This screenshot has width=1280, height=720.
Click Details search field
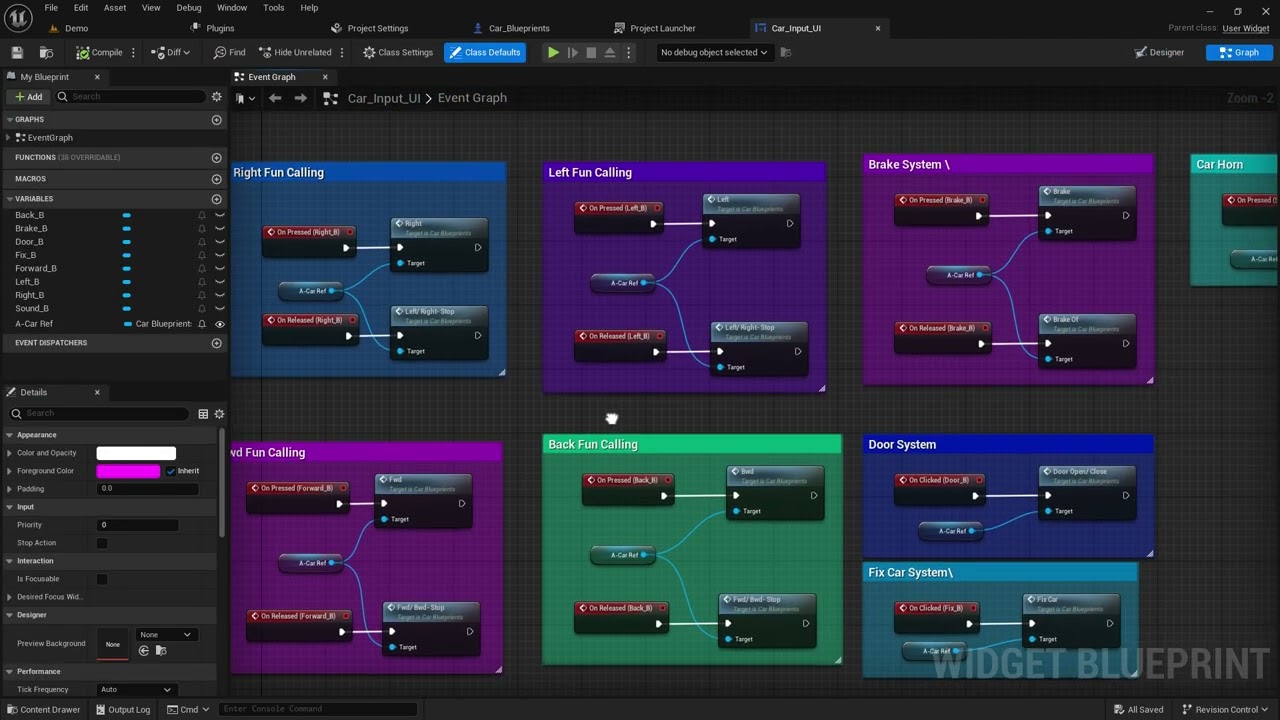point(98,413)
